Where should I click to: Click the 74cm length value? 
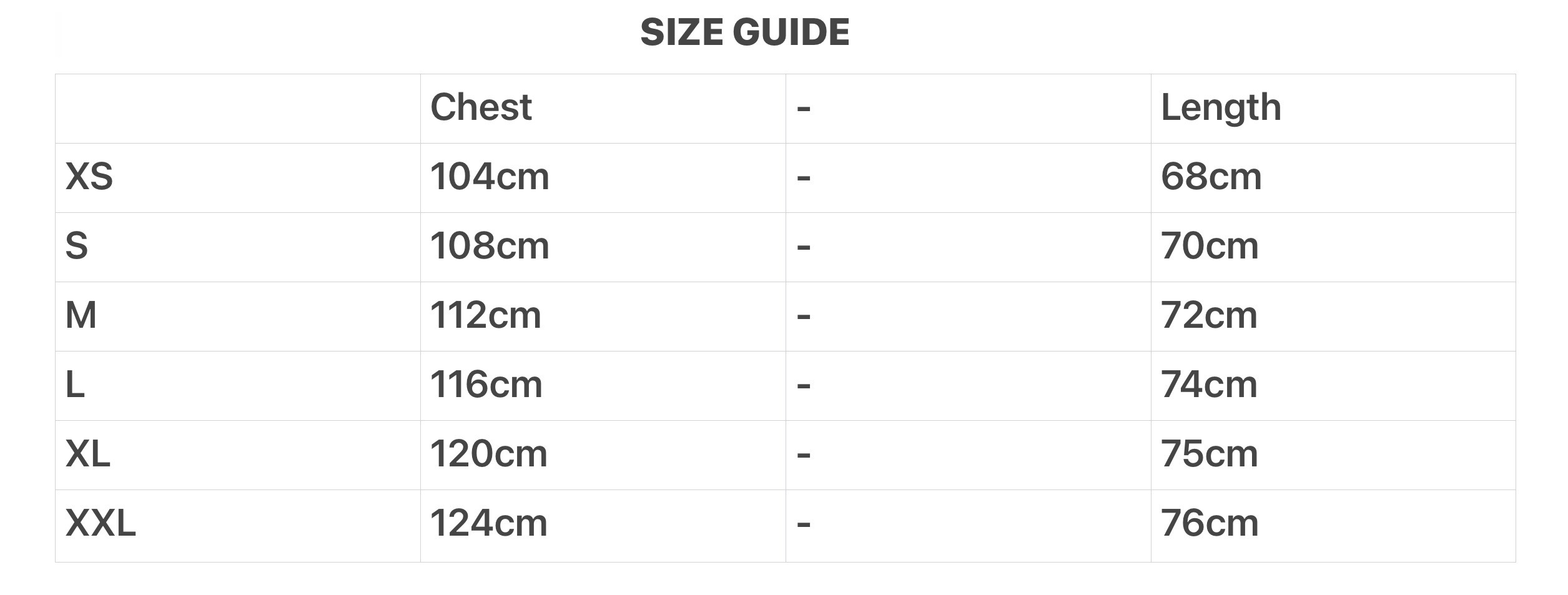(1209, 385)
